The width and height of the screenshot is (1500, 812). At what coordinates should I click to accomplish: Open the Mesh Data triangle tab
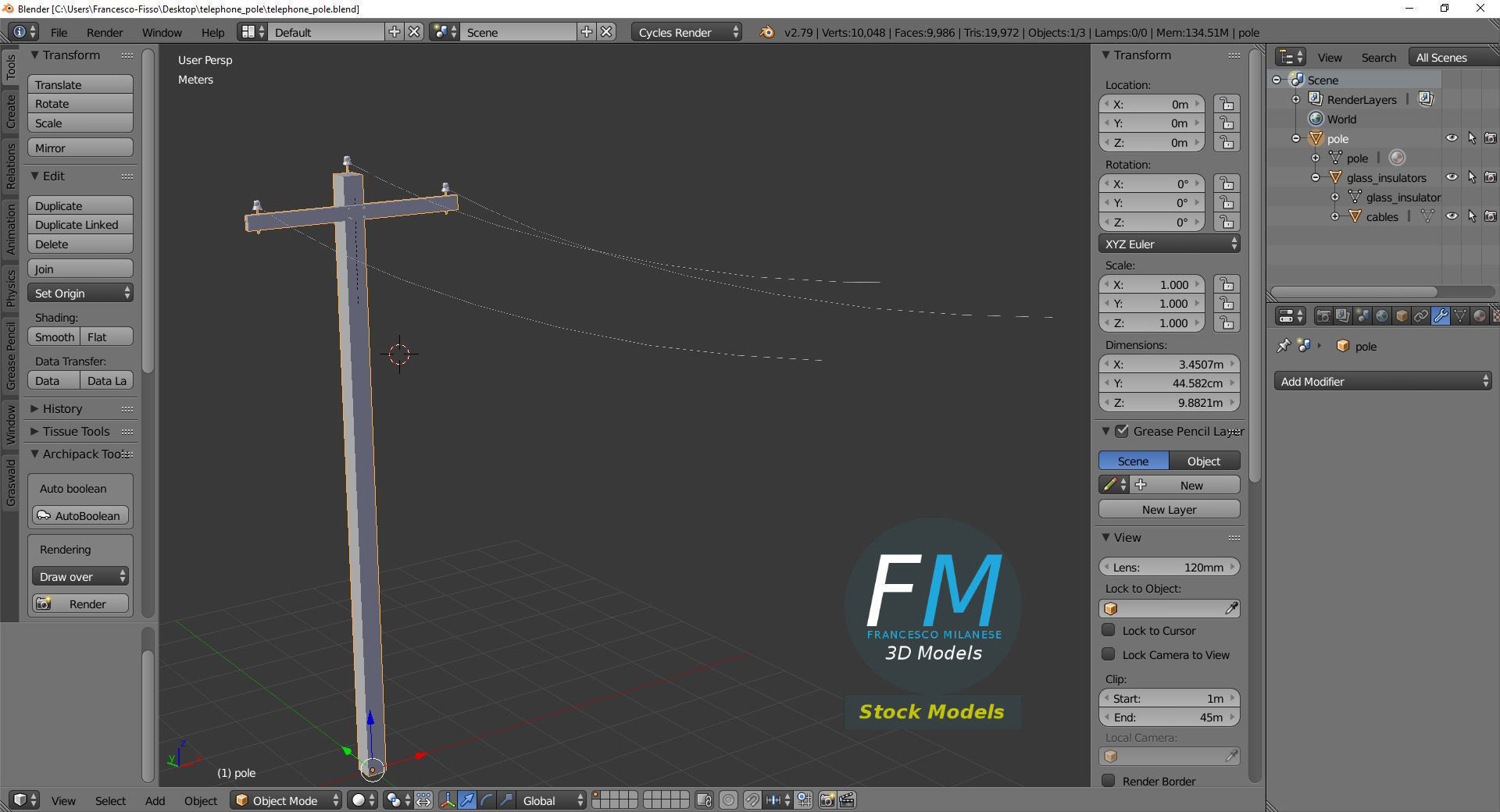click(1460, 316)
